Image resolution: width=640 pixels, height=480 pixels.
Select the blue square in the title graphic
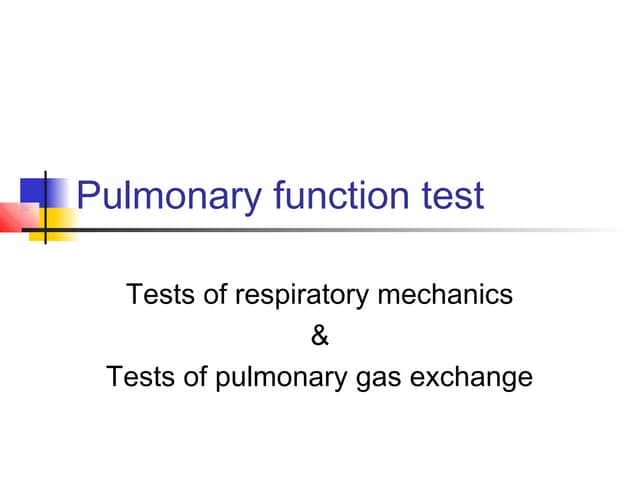[30, 190]
